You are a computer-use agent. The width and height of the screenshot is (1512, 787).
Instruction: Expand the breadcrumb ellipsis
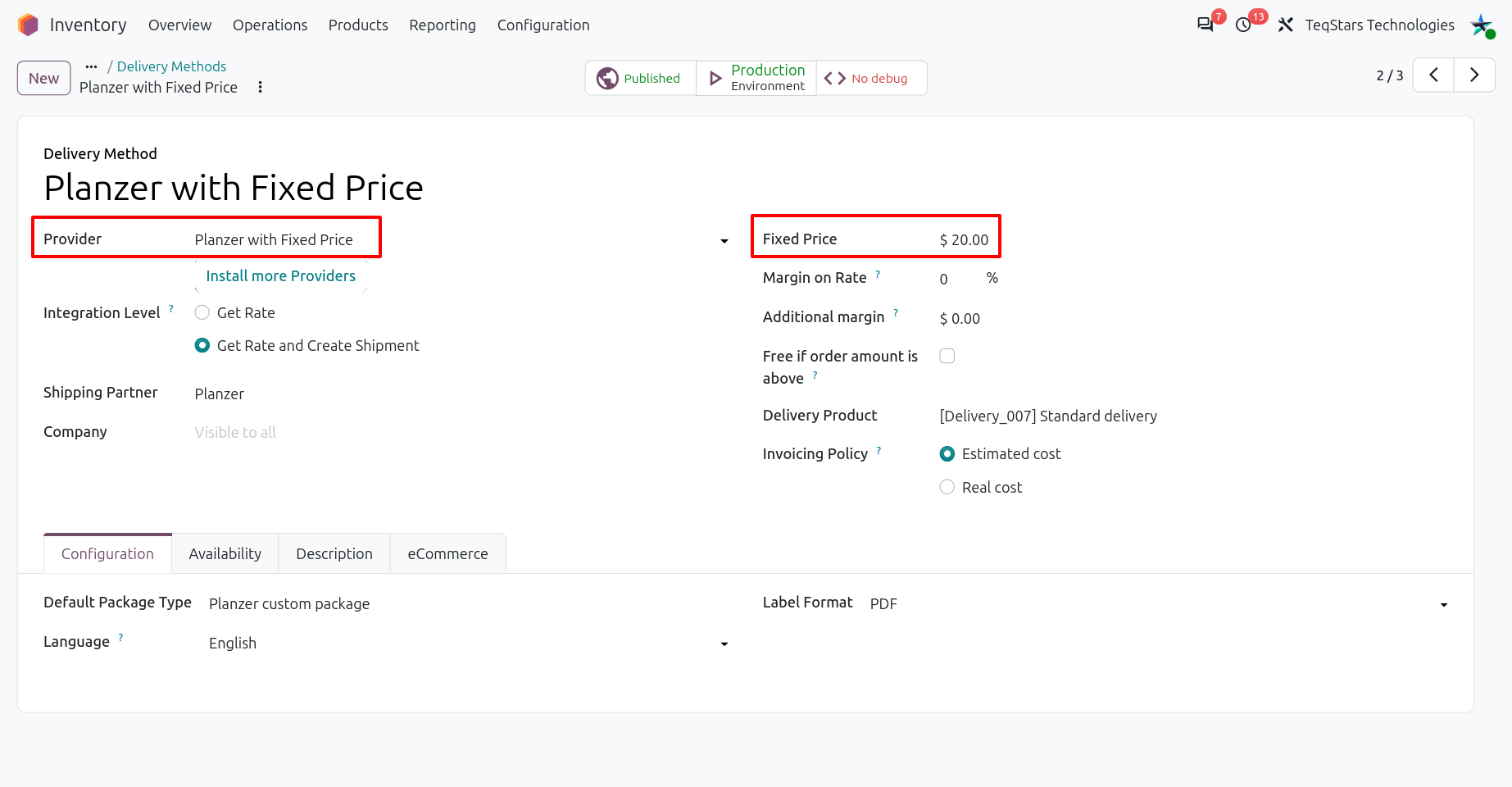coord(91,66)
